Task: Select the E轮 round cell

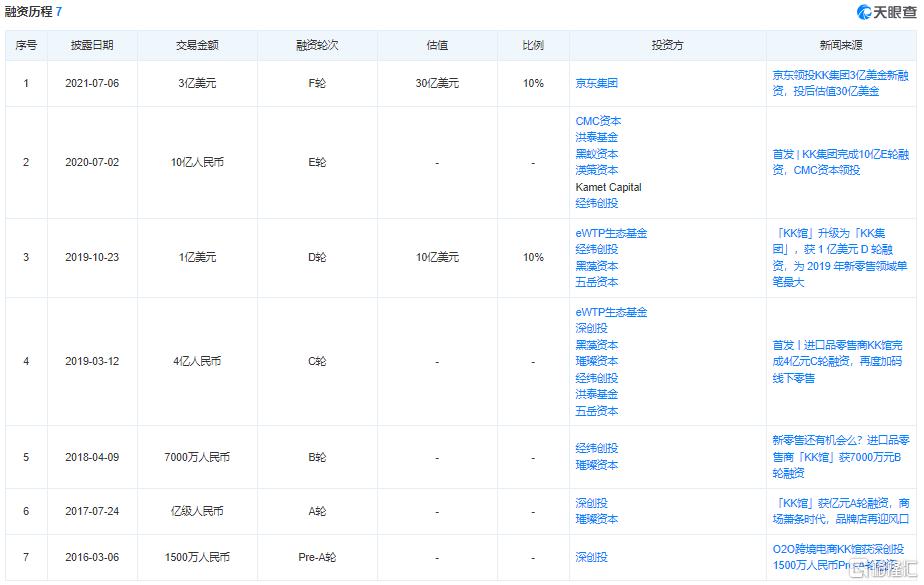Action: tap(317, 162)
